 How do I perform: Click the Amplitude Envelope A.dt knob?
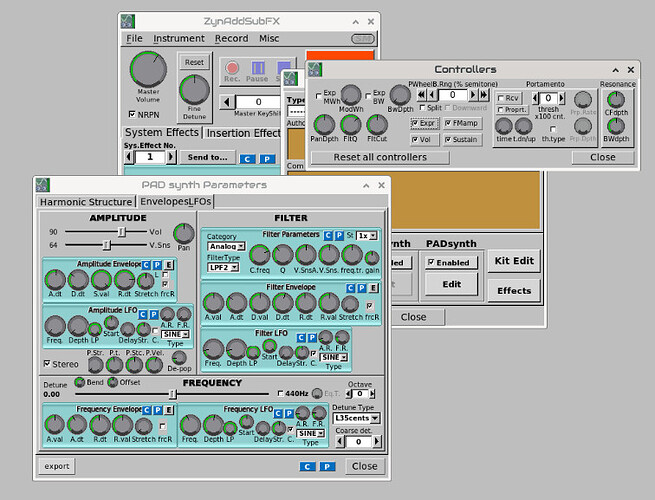pyautogui.click(x=55, y=280)
